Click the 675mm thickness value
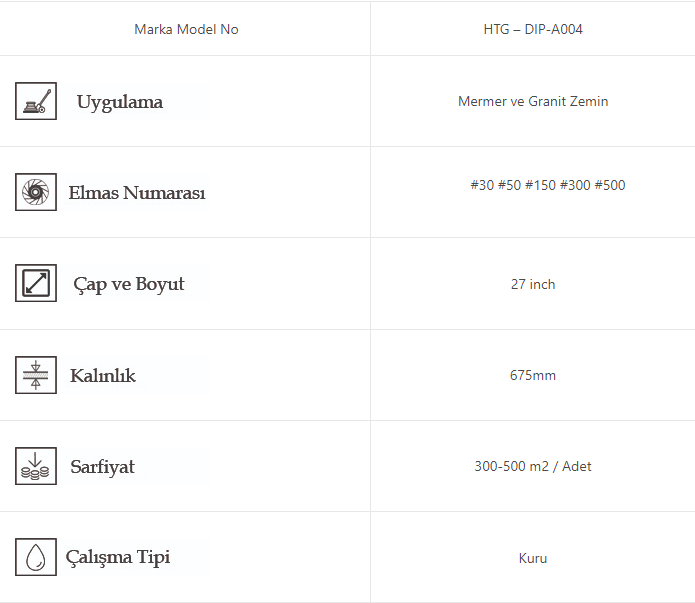Screen dimensions: 695x603 coord(532,375)
